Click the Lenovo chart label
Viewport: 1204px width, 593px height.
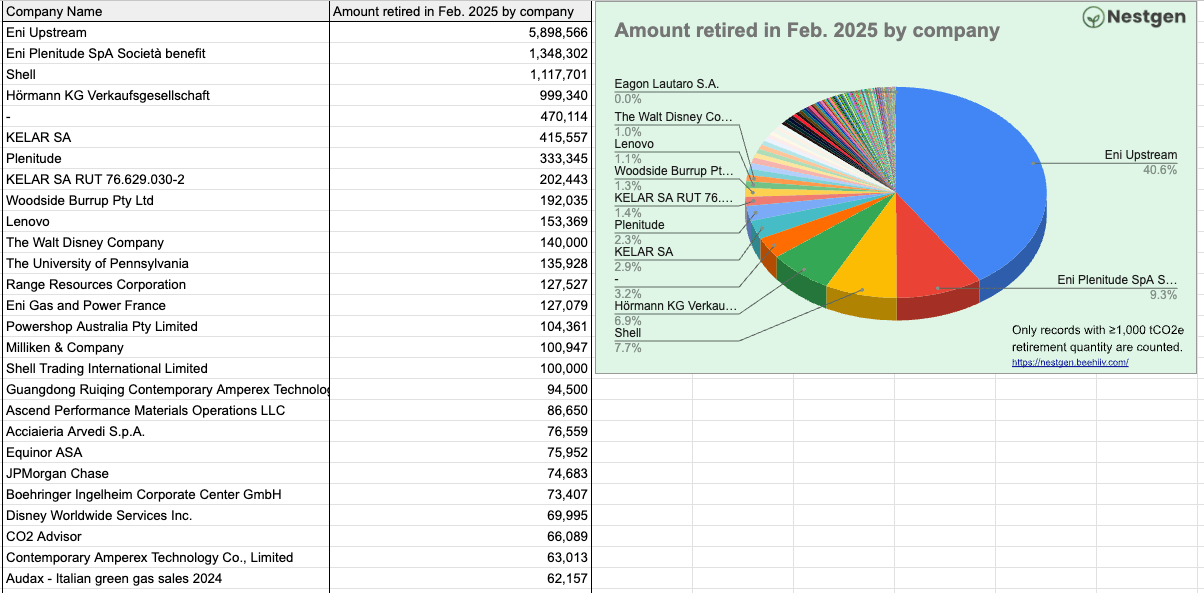634,144
